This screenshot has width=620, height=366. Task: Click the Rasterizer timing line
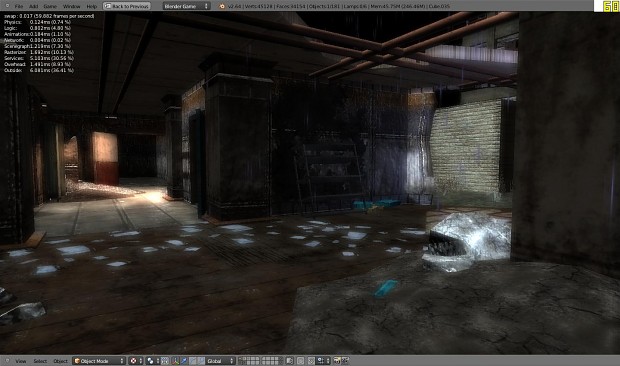click(39, 52)
